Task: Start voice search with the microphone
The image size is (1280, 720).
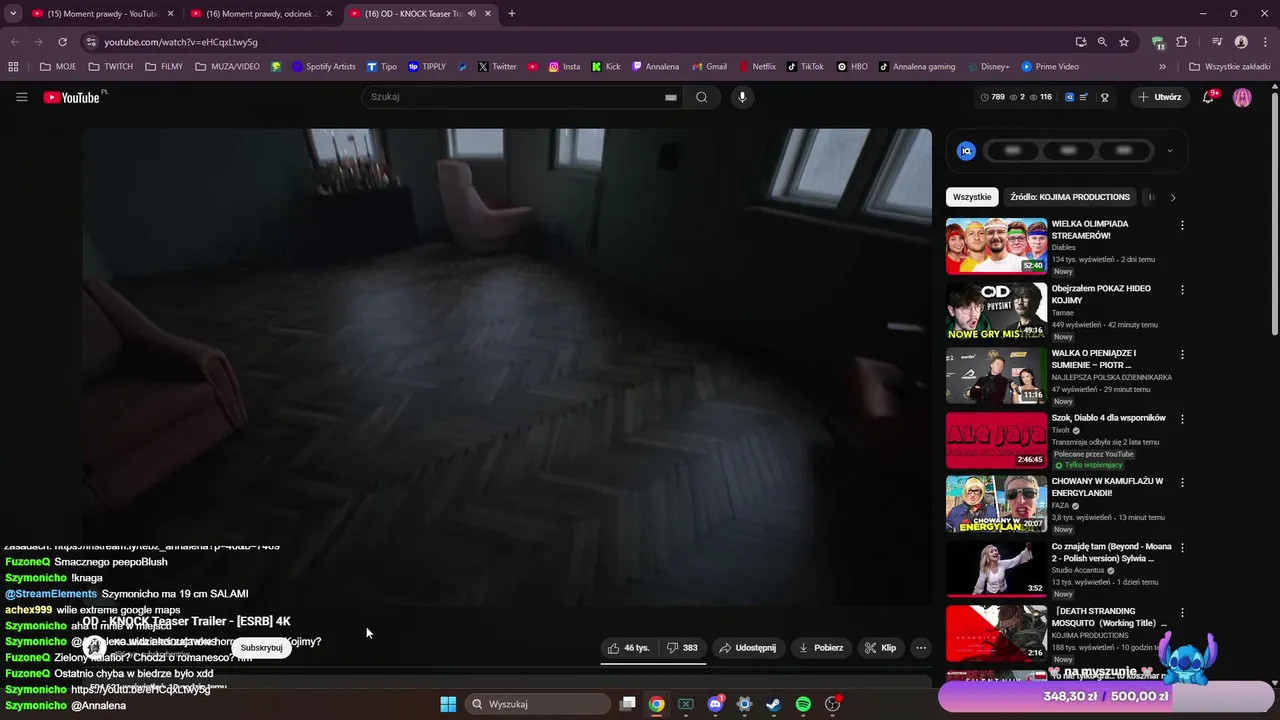Action: click(x=742, y=97)
